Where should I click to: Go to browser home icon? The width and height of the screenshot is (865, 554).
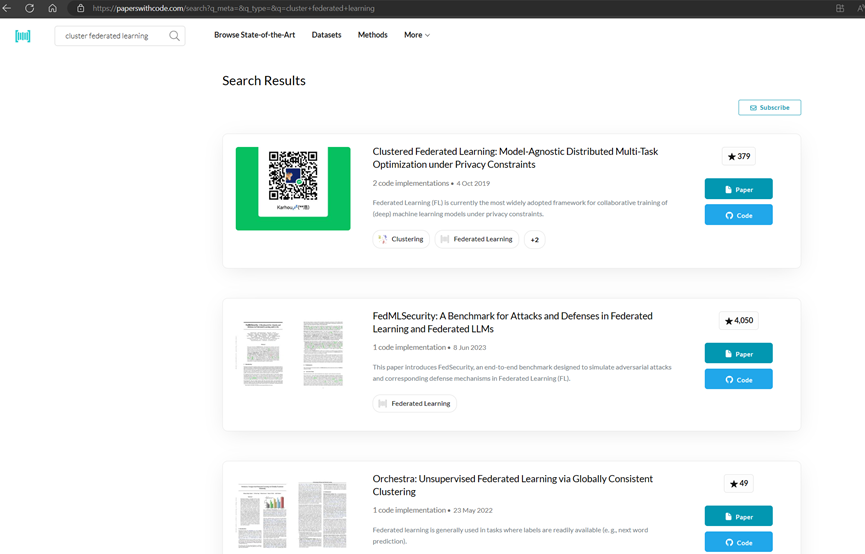click(x=53, y=8)
